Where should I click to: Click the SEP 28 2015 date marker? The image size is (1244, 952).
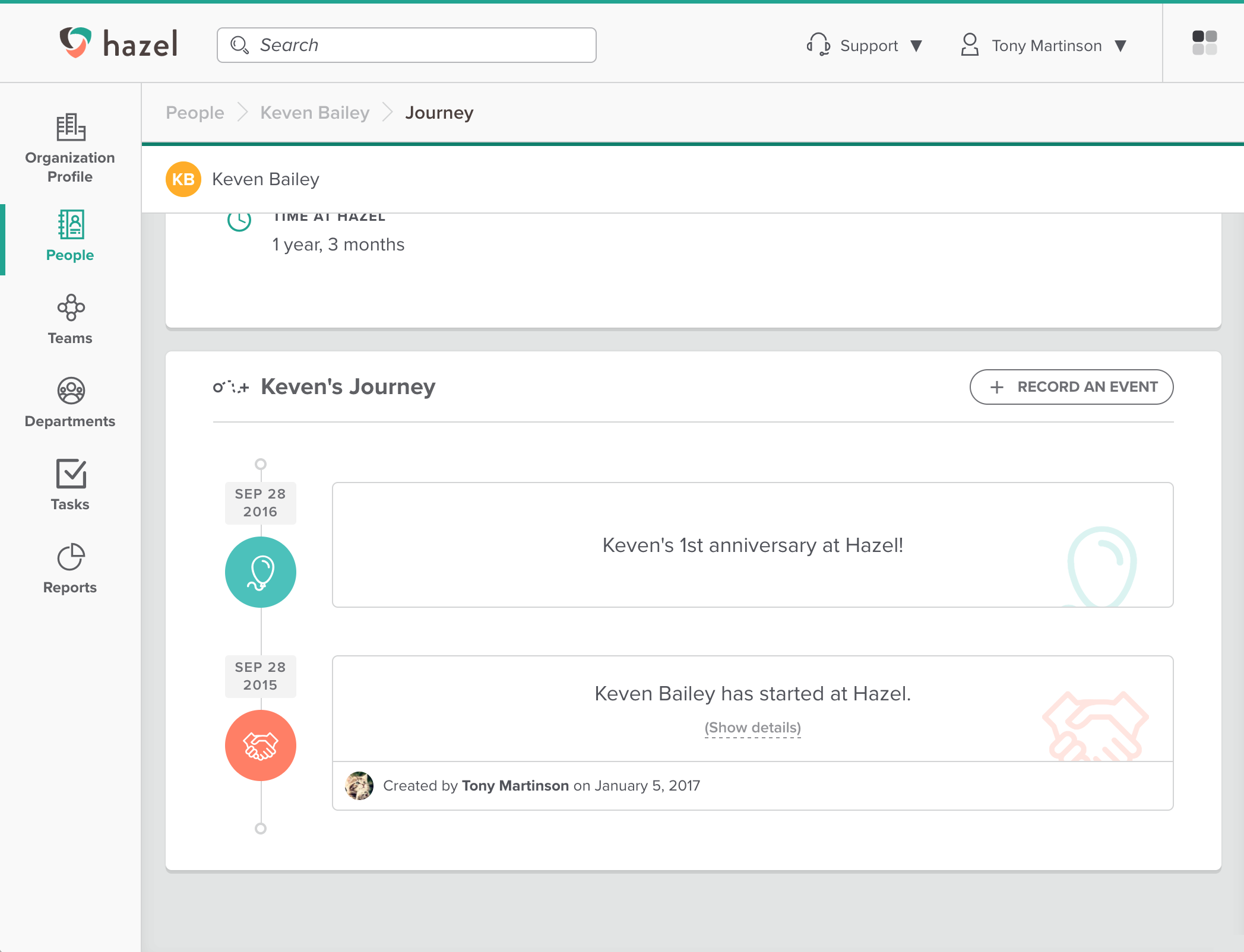pos(260,676)
